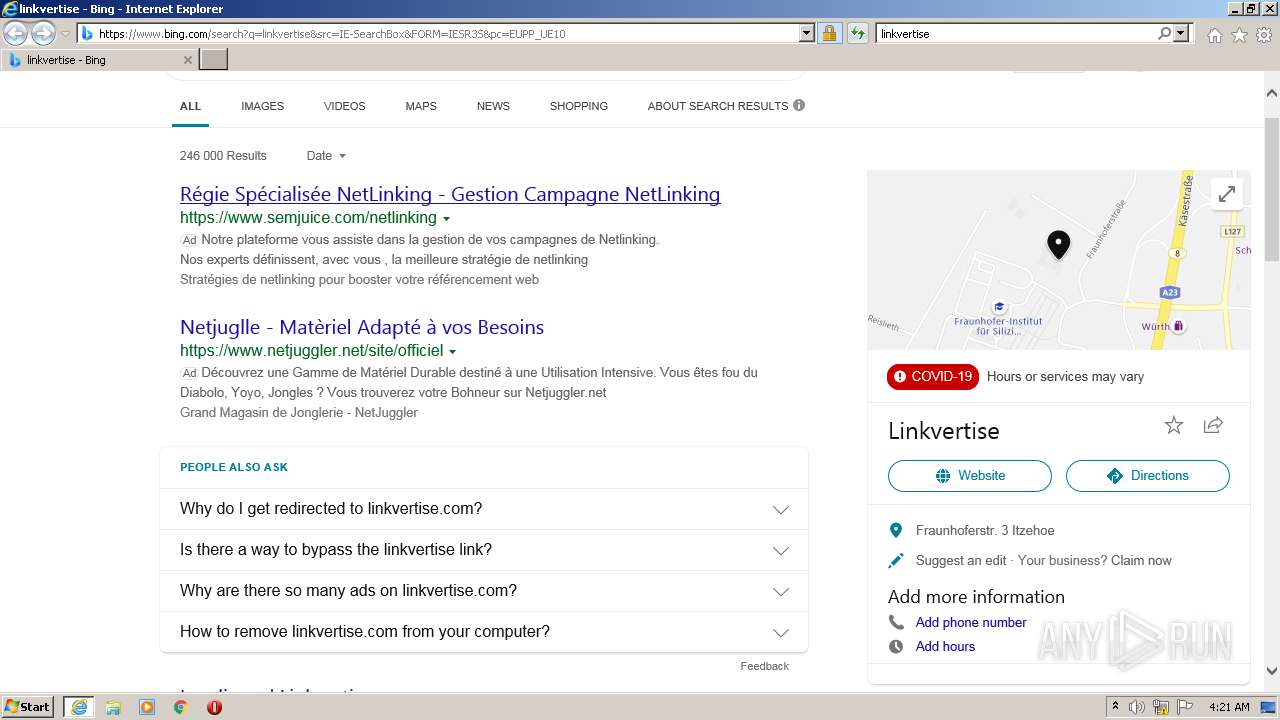
Task: Launch Chrome from the taskbar
Action: pyautogui.click(x=180, y=707)
